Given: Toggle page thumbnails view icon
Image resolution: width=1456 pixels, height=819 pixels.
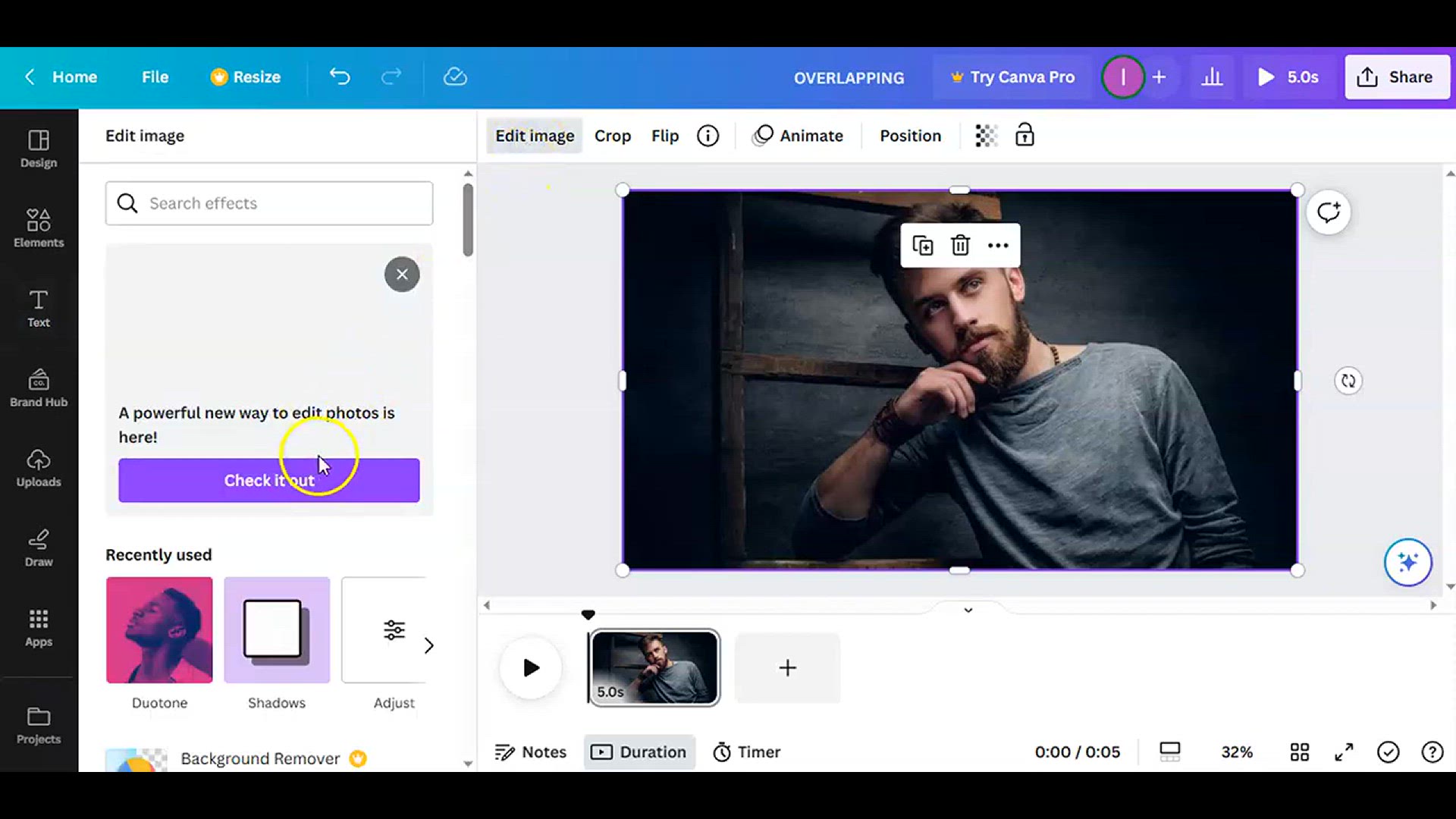Looking at the screenshot, I should click(x=1170, y=752).
